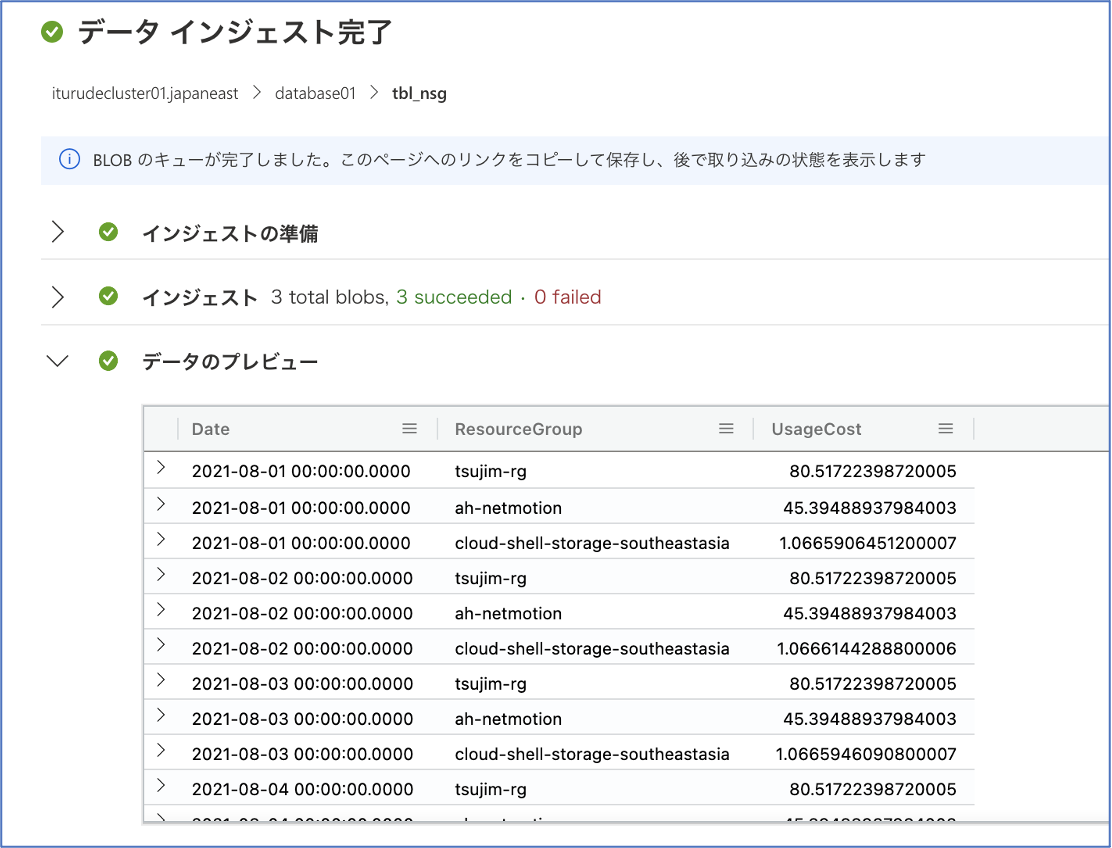The width and height of the screenshot is (1112, 848).
Task: Open the Date column menu icon
Action: [x=409, y=428]
